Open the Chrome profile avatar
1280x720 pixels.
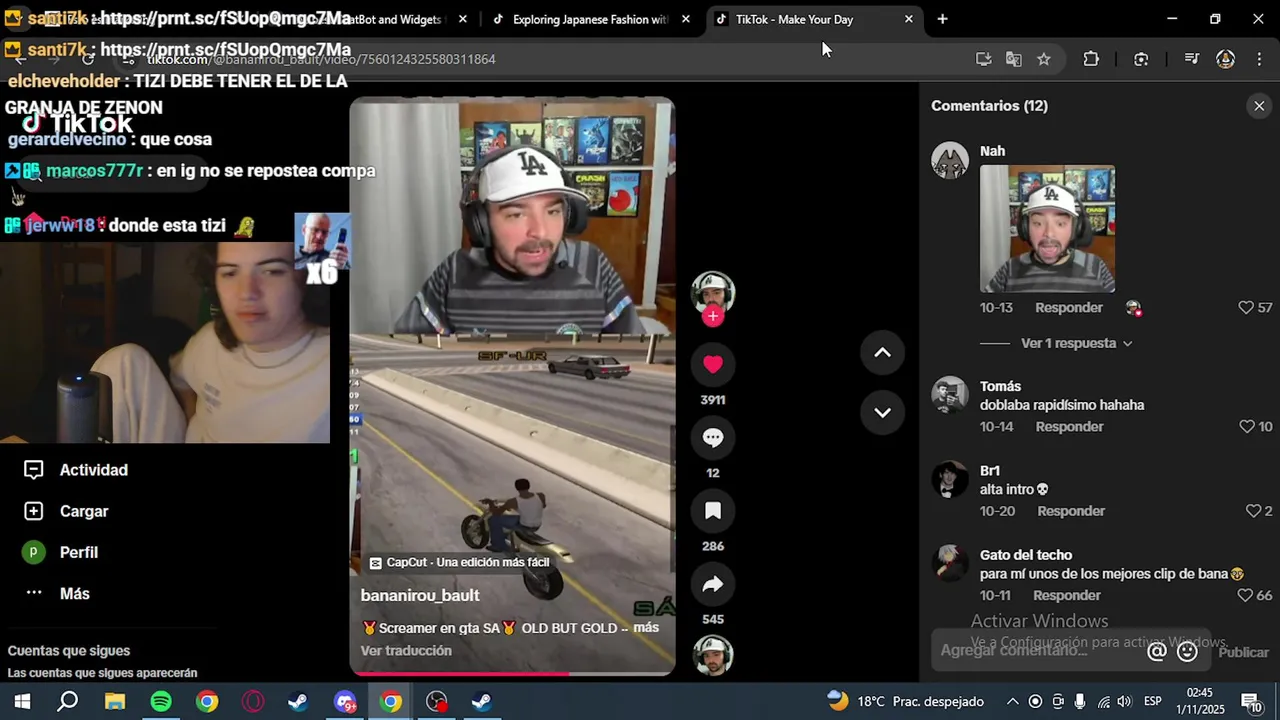(x=1225, y=59)
